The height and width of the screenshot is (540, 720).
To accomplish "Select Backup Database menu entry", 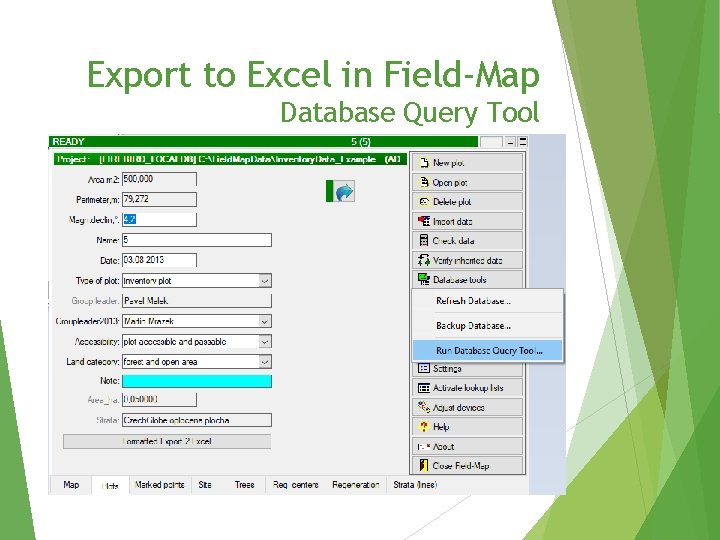I will (487, 326).
